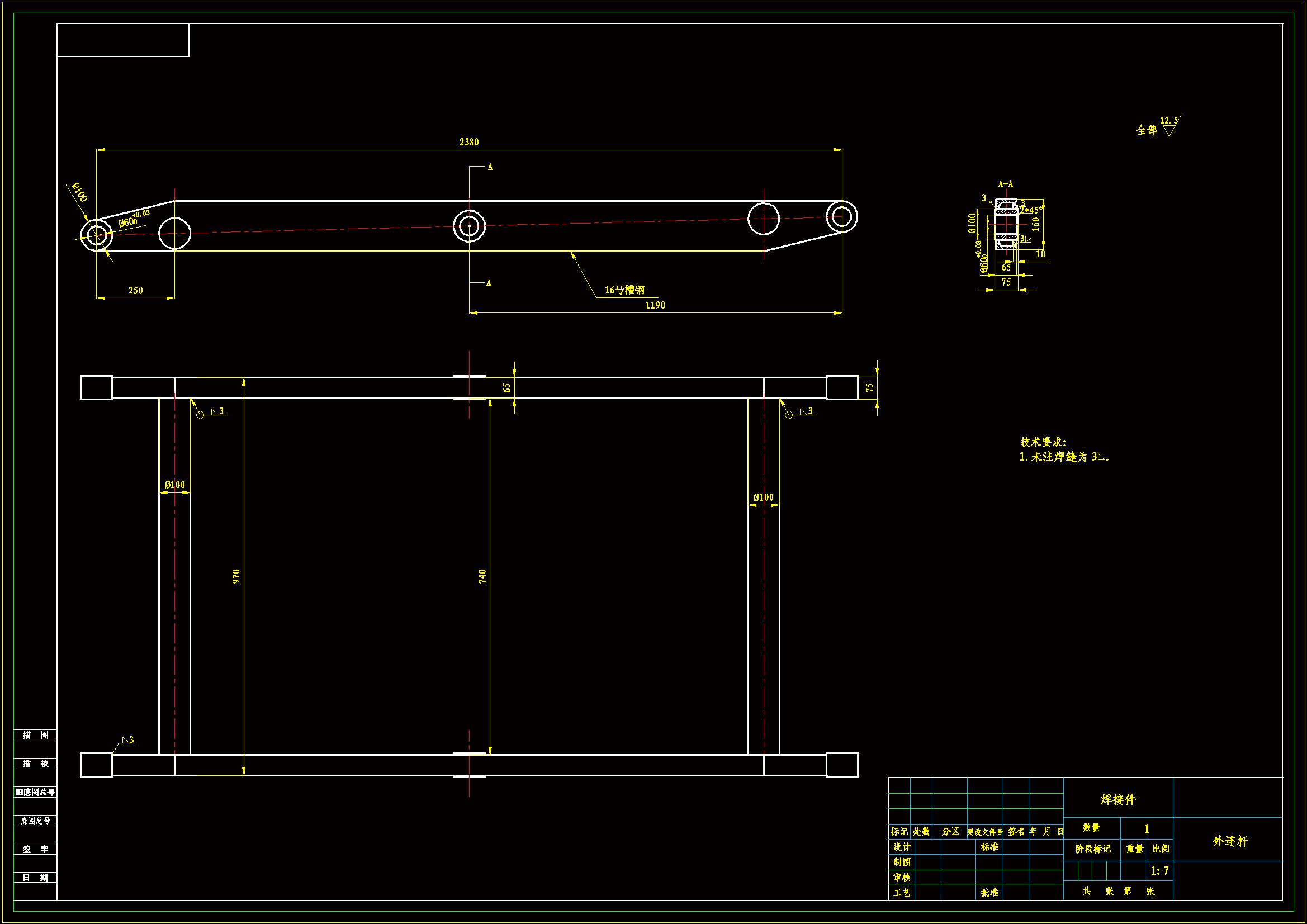Click the 描图 cell in left margin
Screen dimensions: 1307x924
(35, 735)
